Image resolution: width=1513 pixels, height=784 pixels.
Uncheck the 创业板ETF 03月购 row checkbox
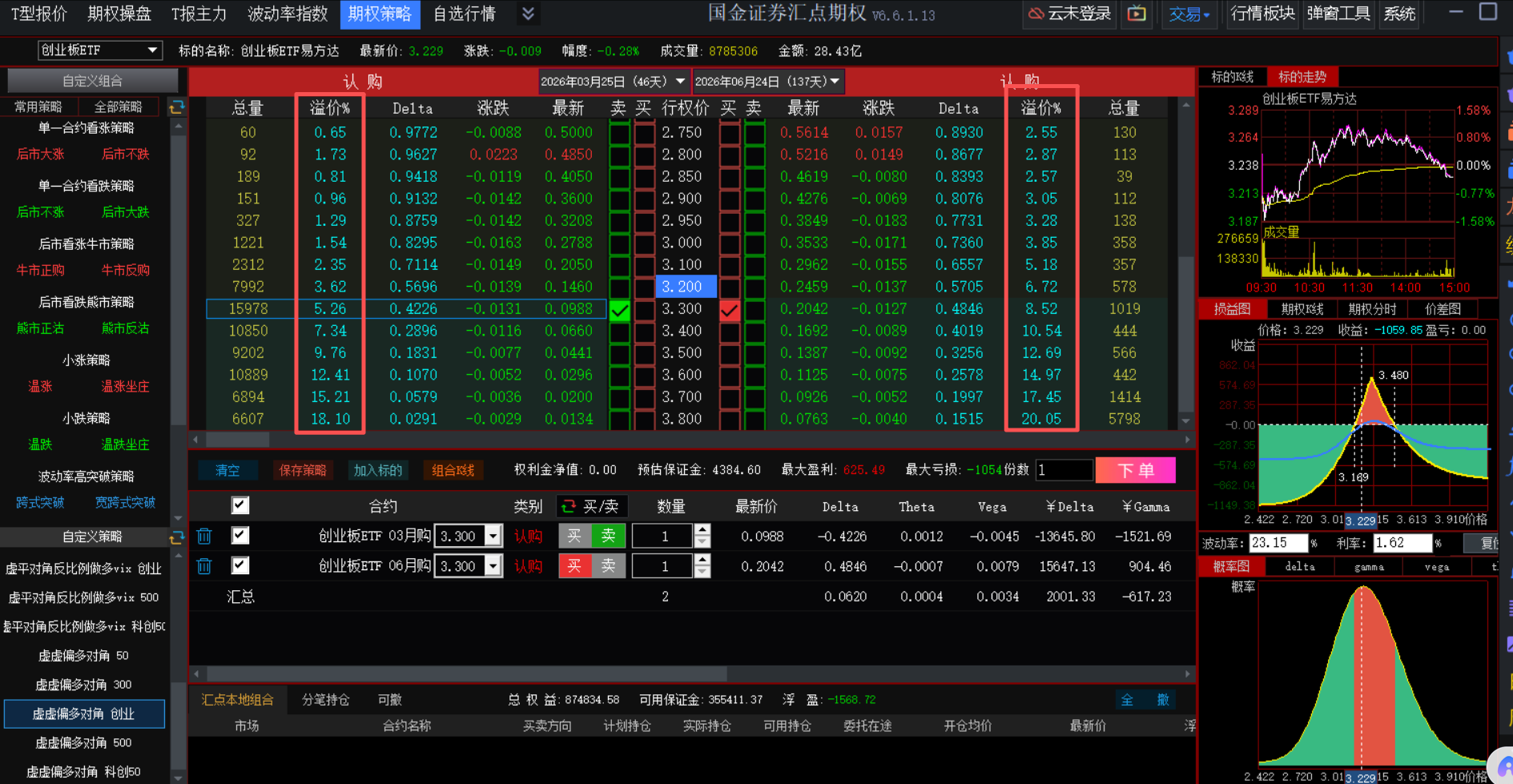coord(240,536)
